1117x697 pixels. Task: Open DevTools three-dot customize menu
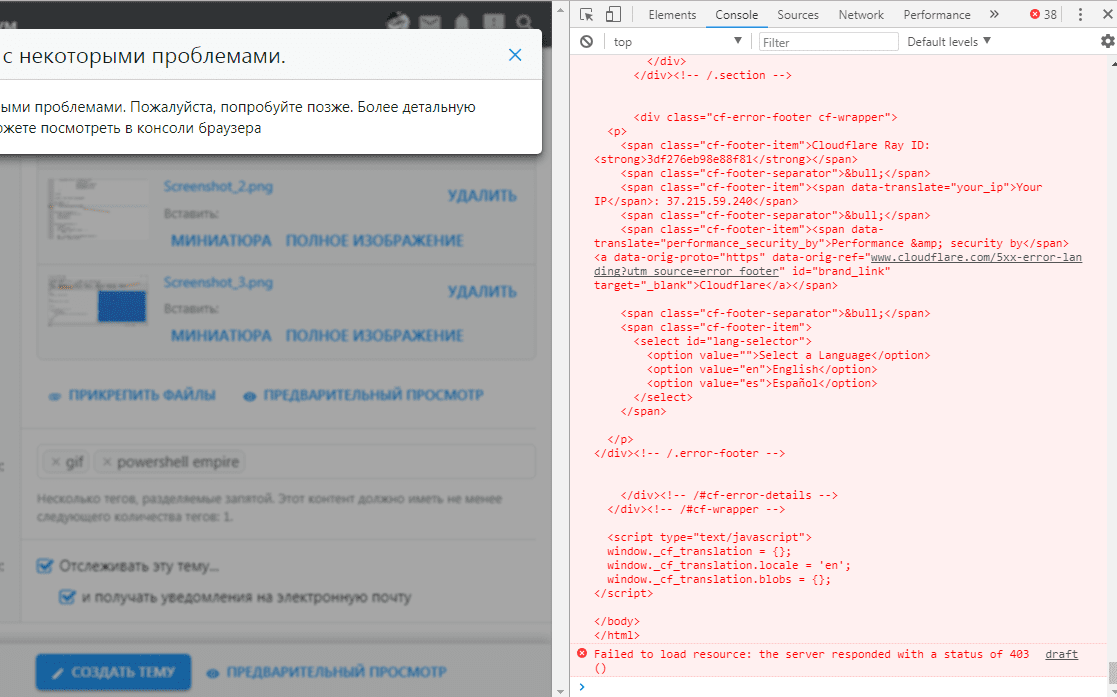(1081, 14)
